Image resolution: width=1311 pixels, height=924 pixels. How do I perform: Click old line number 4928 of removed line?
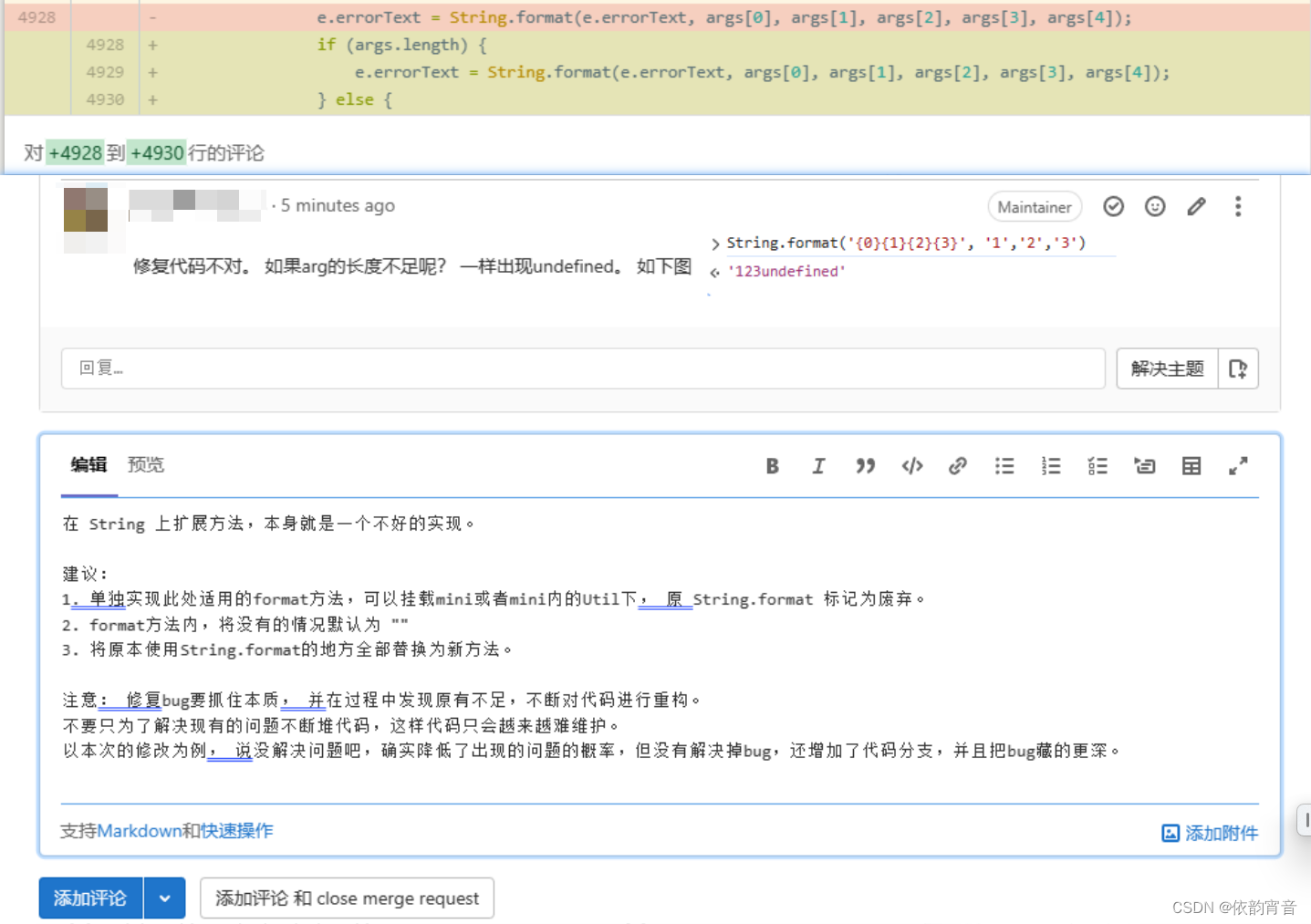tap(36, 17)
